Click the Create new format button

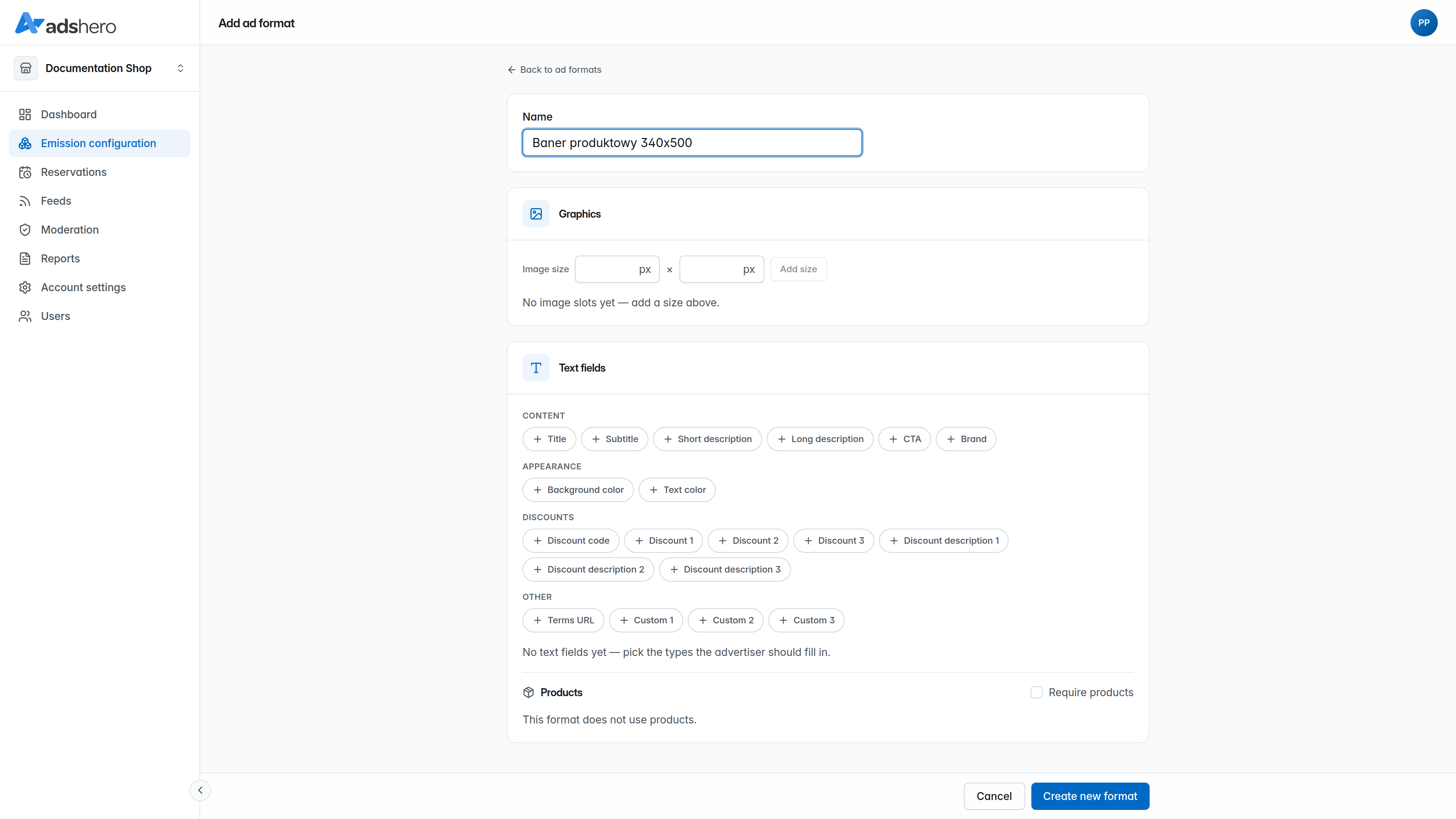[x=1090, y=796]
